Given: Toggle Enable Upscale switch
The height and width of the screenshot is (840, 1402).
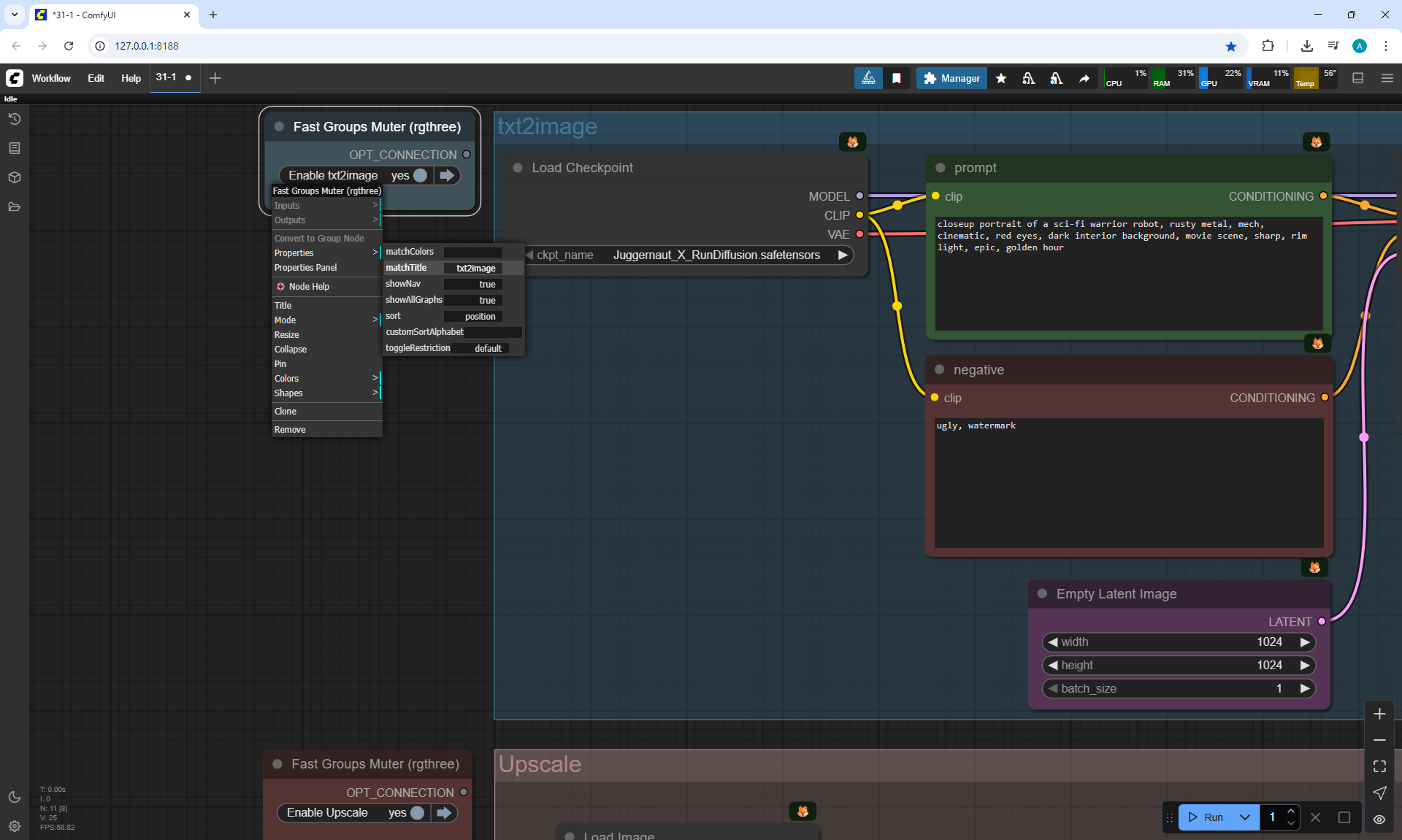Looking at the screenshot, I should [417, 813].
